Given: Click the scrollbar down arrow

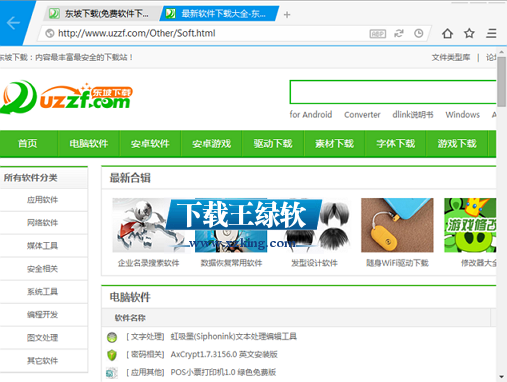Looking at the screenshot, I should (x=501, y=377).
